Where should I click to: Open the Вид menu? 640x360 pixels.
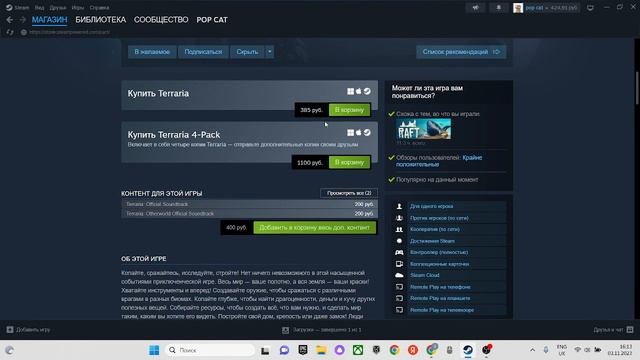pos(40,7)
